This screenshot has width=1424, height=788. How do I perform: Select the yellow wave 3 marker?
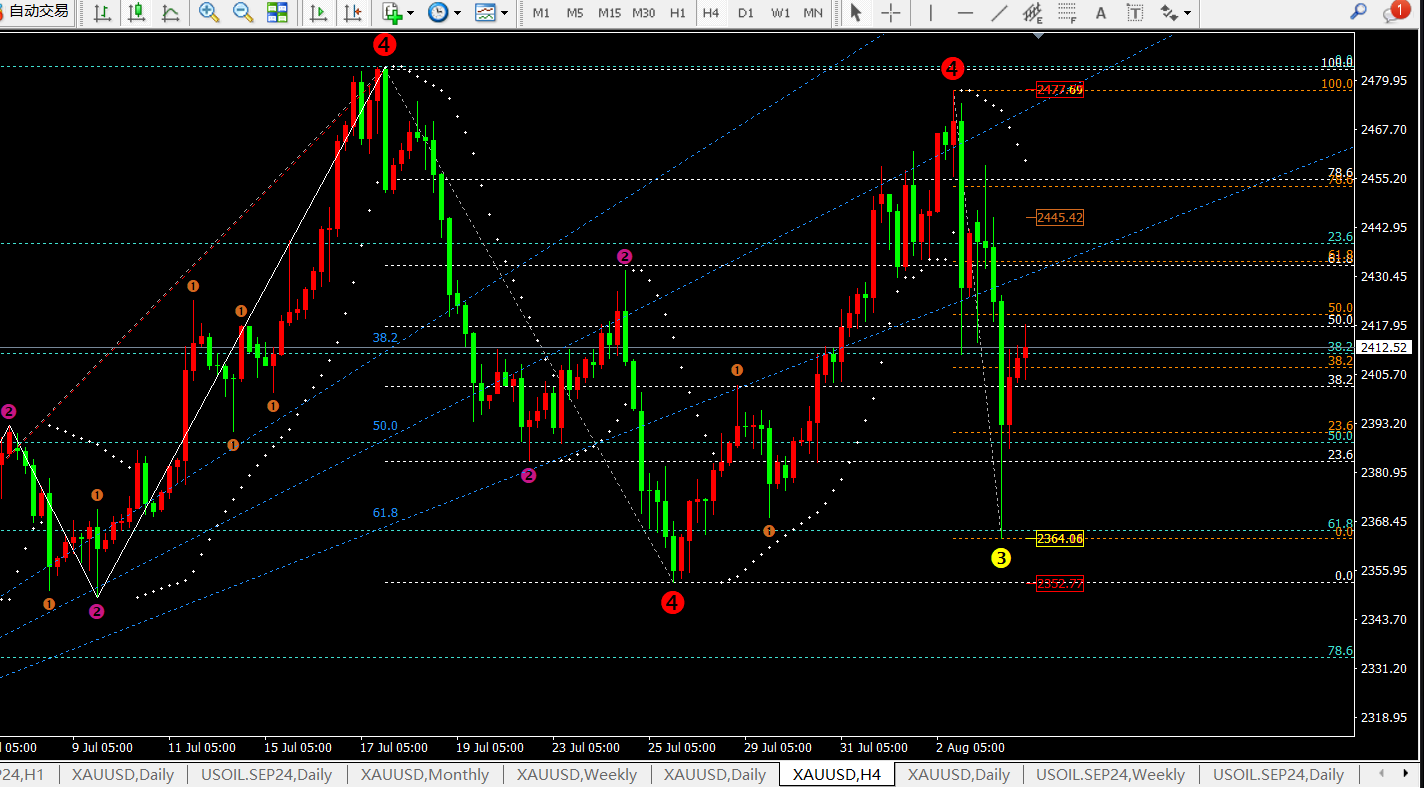click(x=1001, y=558)
